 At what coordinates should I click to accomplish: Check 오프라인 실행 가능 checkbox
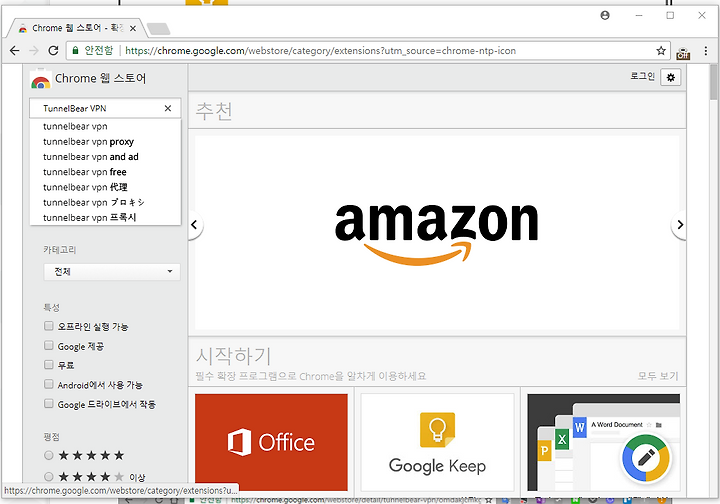(x=49, y=326)
